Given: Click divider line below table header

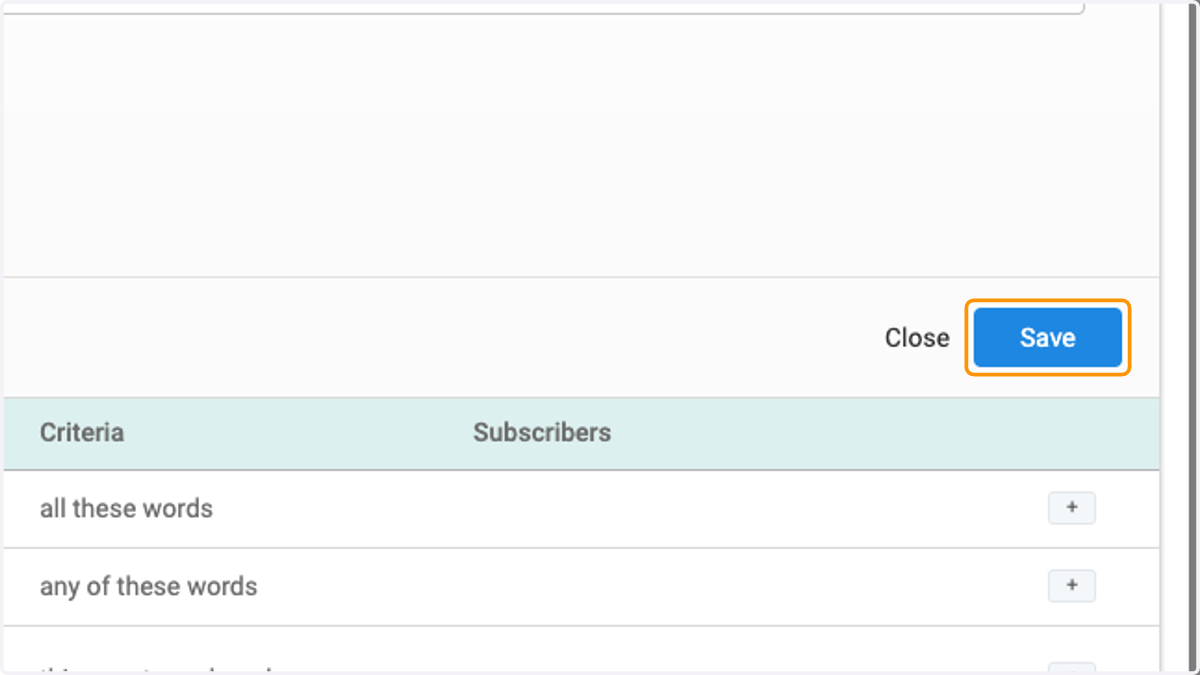Looking at the screenshot, I should [x=580, y=470].
